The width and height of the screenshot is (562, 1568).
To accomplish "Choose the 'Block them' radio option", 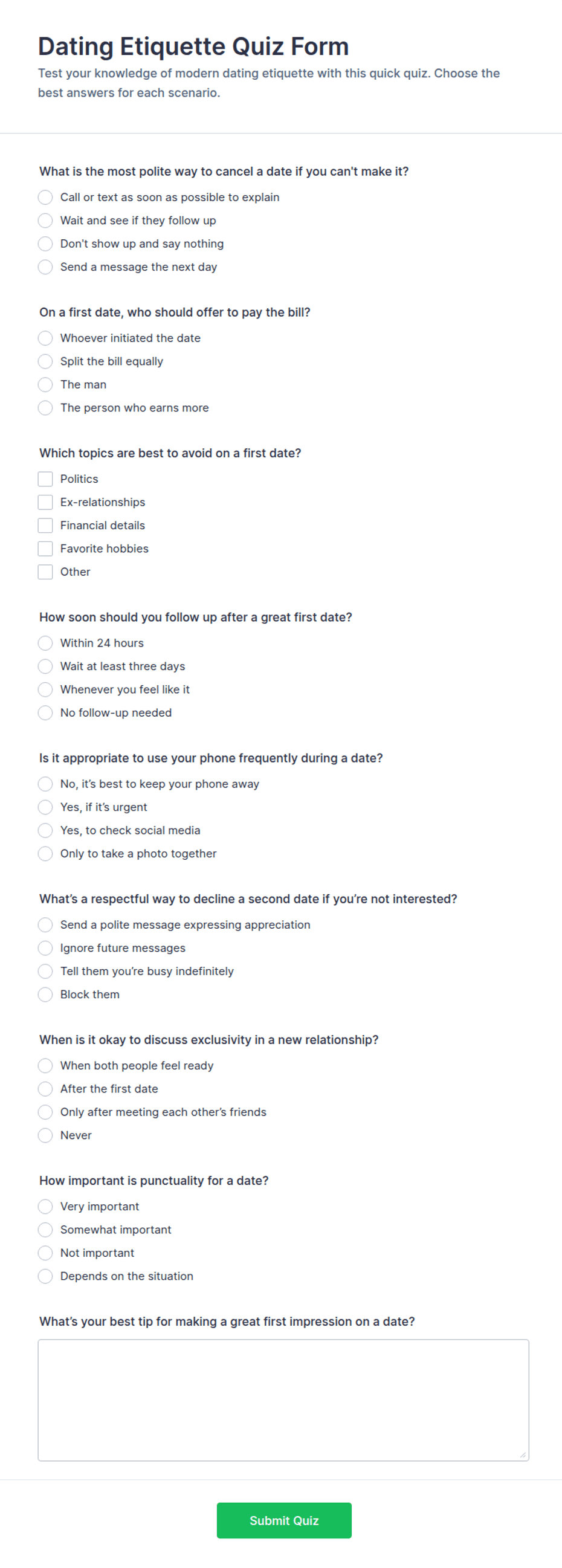I will point(45,995).
